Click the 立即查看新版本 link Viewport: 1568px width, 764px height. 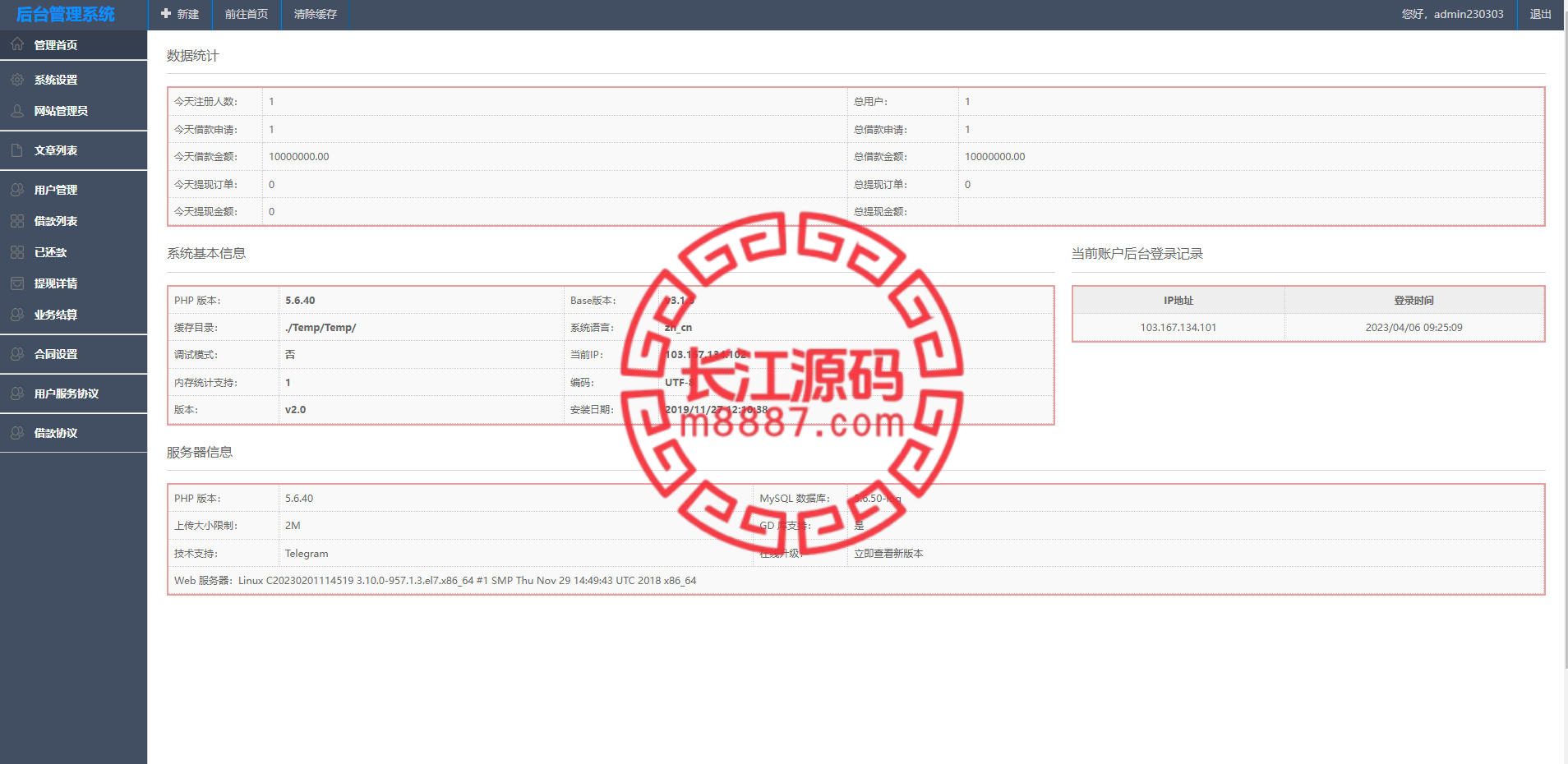pos(888,553)
